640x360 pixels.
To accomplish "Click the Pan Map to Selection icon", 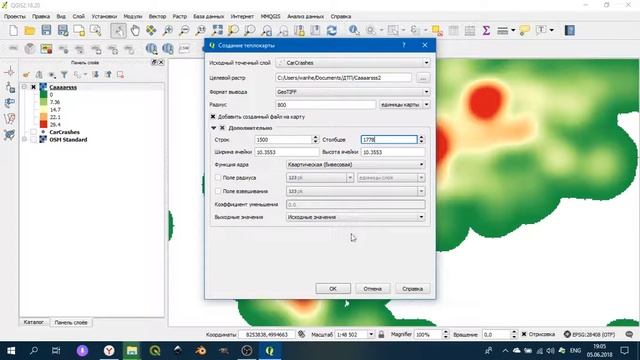I will [151, 31].
